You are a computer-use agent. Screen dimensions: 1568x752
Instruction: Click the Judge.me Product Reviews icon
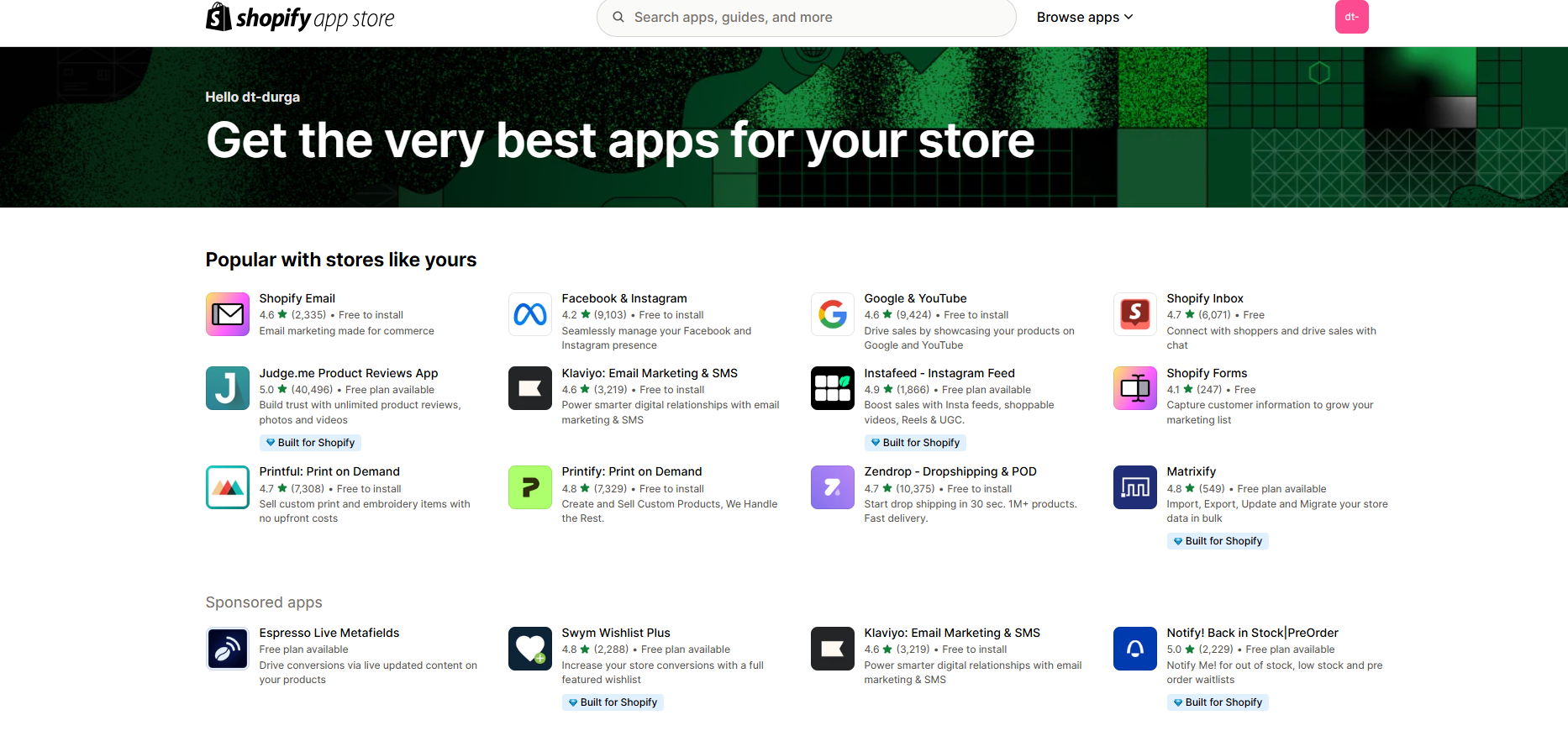pos(227,388)
